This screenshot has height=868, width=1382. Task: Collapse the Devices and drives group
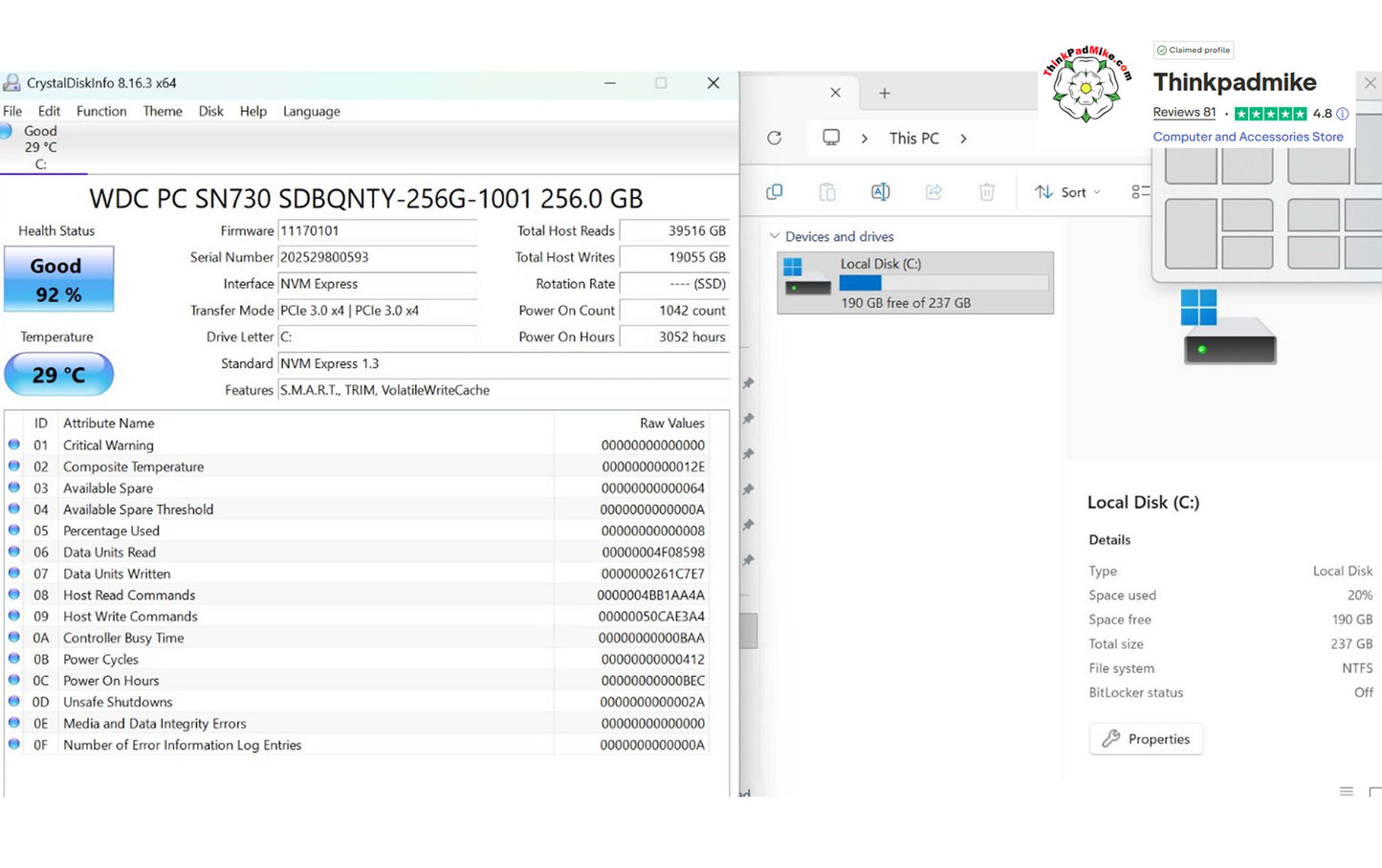pyautogui.click(x=775, y=236)
